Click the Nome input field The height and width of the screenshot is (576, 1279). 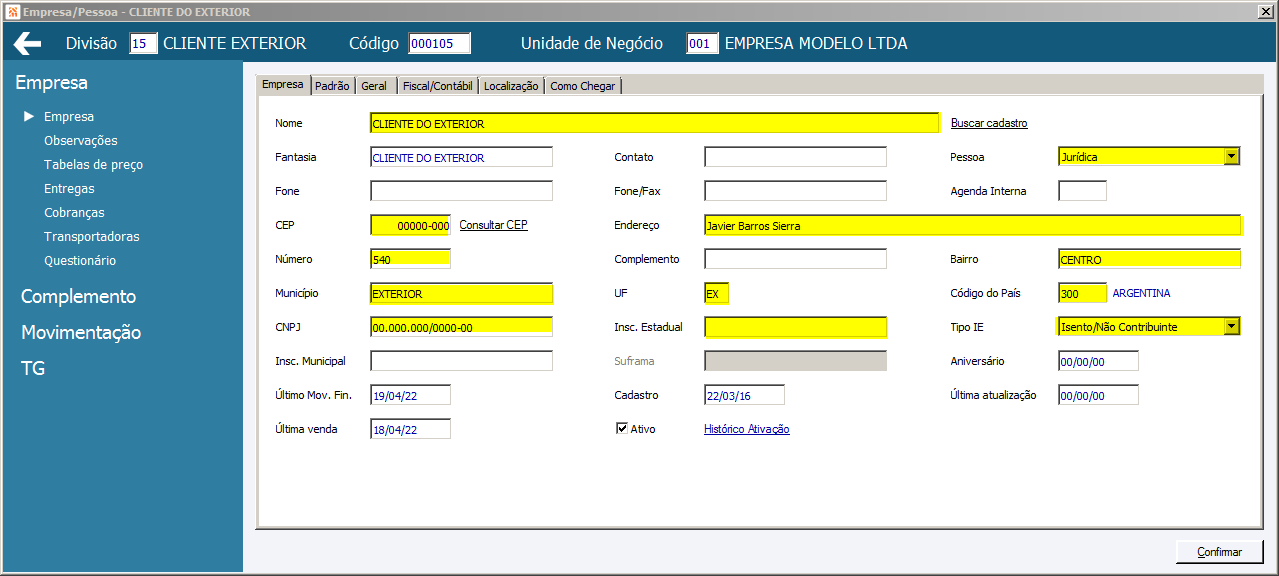pos(654,123)
